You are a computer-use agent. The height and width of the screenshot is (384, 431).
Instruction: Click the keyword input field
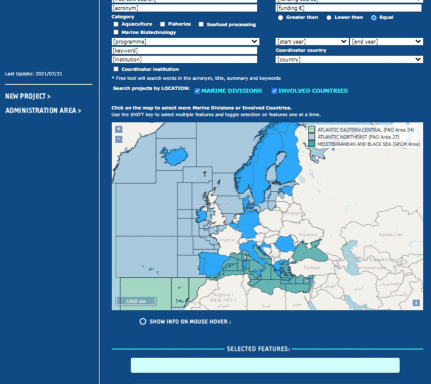click(184, 50)
